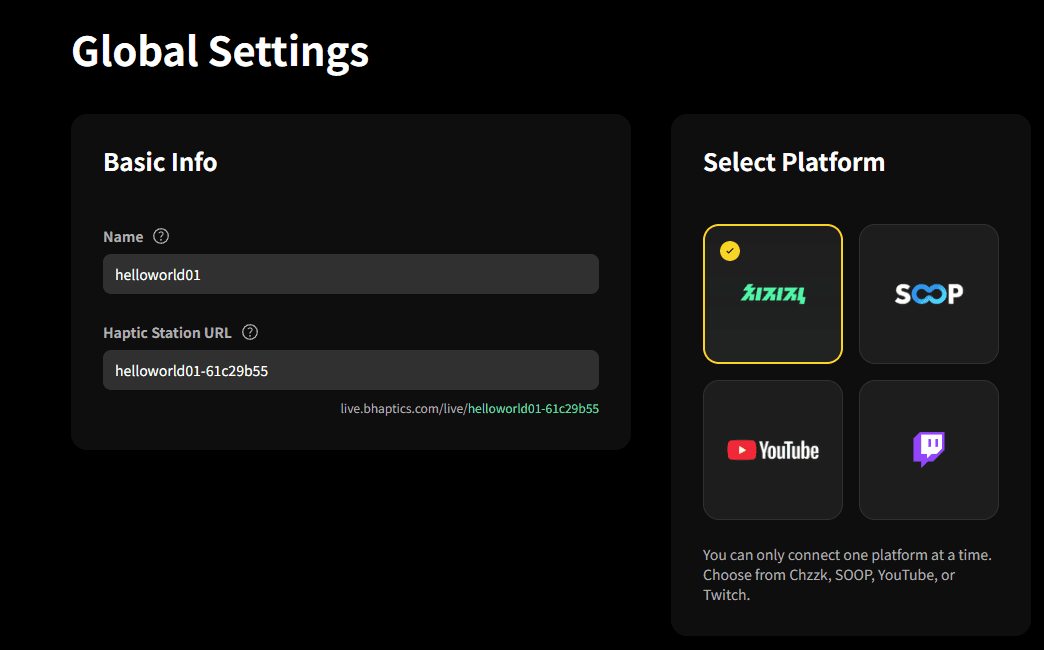1044x650 pixels.
Task: Click the Select Platform section heading
Action: point(793,162)
